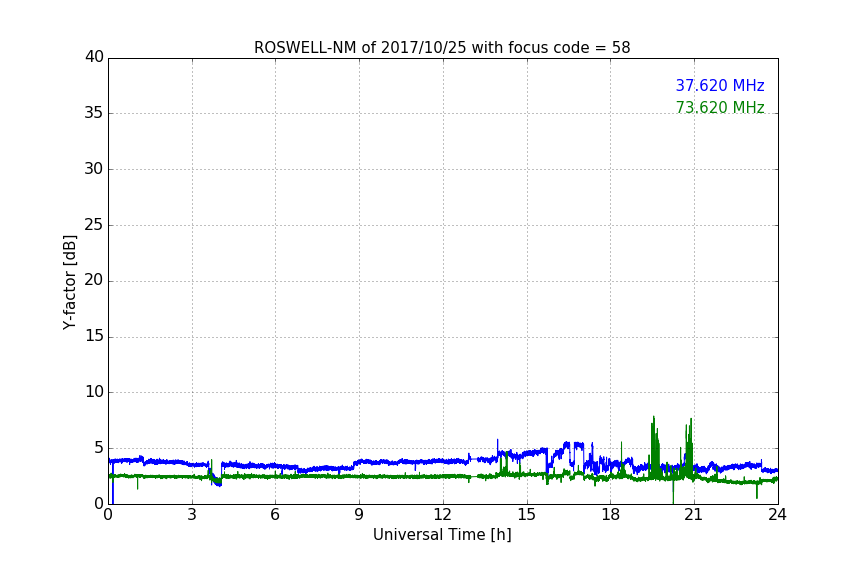Viewport: 864px width, 576px height.
Task: Click the 'Y-factor [dB]' axis label
Action: (x=69, y=282)
